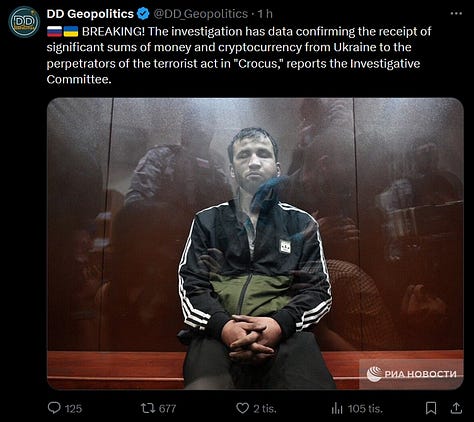Viewport: 474px width, 422px height.
Task: Click the post text beginning 'BREAKING!'
Action: pos(239,55)
